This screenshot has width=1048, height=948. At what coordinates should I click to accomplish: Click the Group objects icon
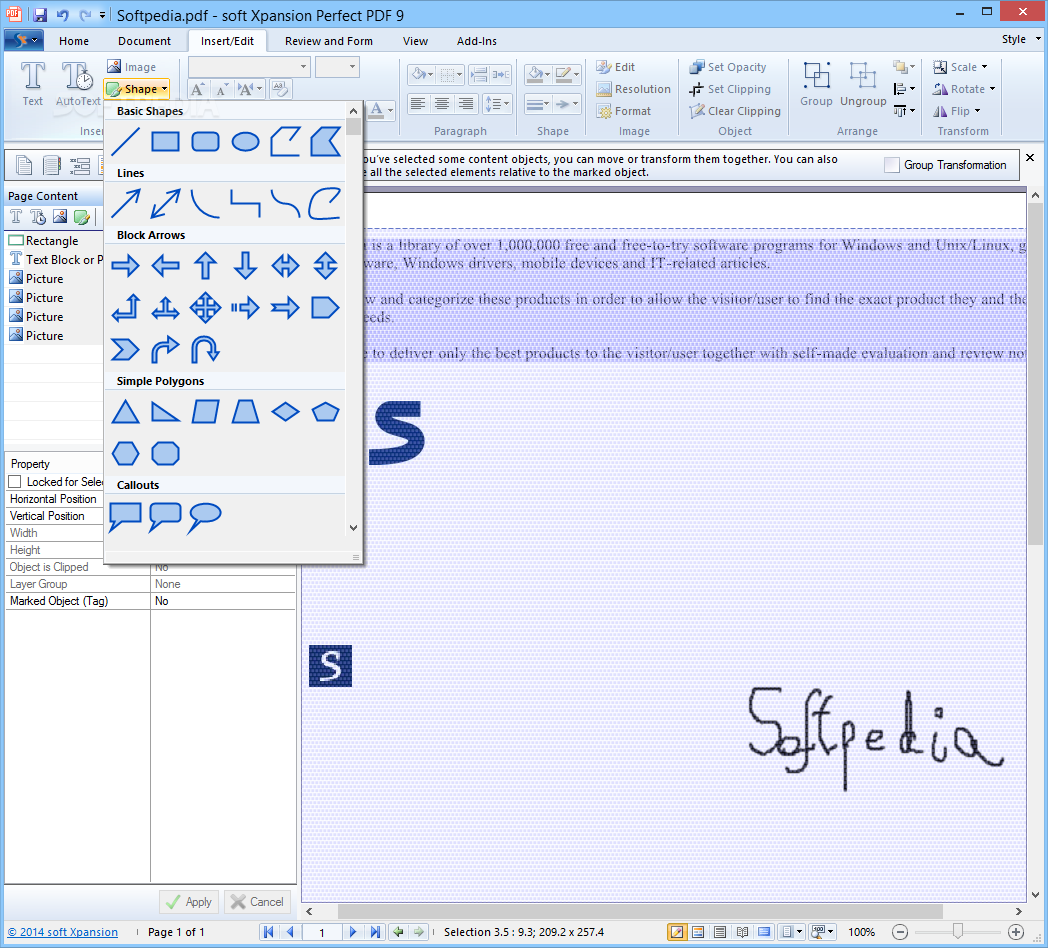(816, 83)
